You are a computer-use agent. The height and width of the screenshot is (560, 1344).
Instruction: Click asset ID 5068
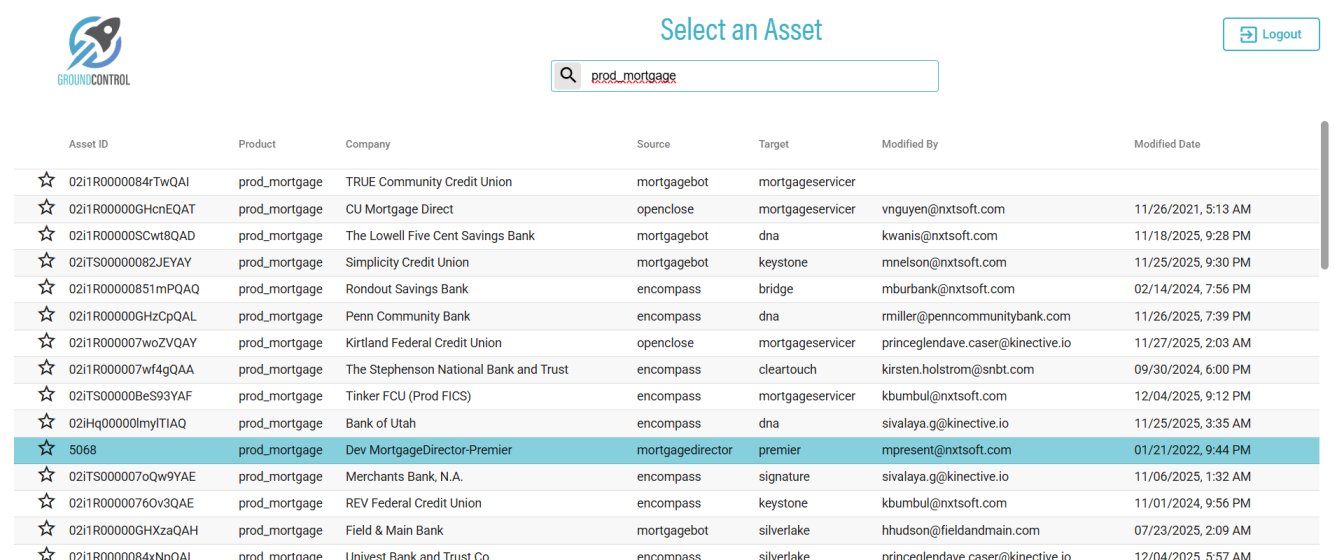[x=83, y=450]
